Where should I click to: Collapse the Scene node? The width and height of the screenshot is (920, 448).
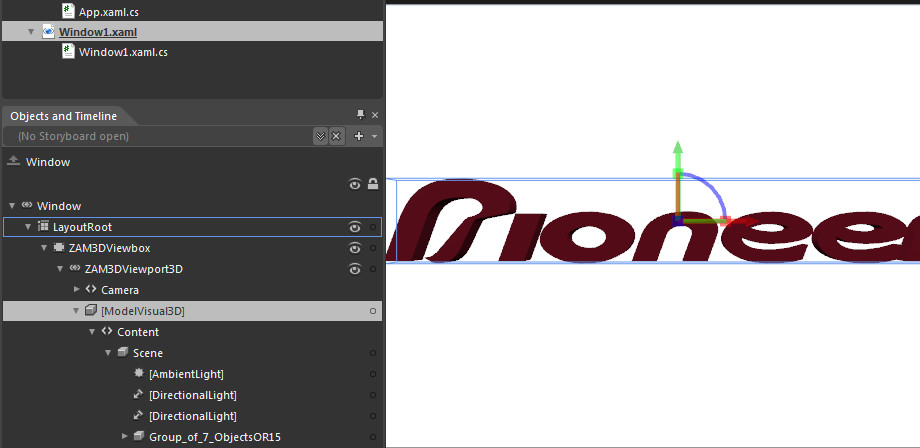pos(108,353)
